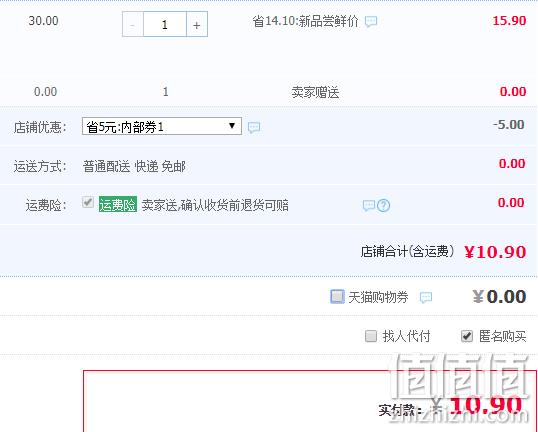538x432 pixels.
Task: Click the 店铺合计 total ¥10.90
Action: click(495, 252)
